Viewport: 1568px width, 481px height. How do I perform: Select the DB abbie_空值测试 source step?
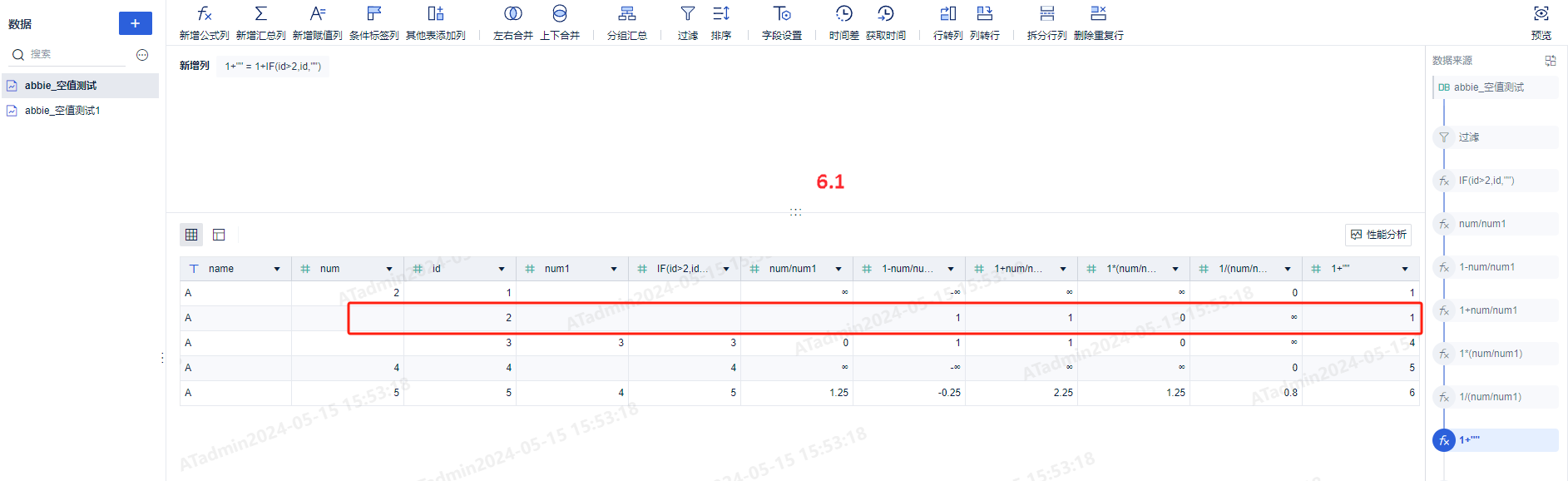(1496, 87)
